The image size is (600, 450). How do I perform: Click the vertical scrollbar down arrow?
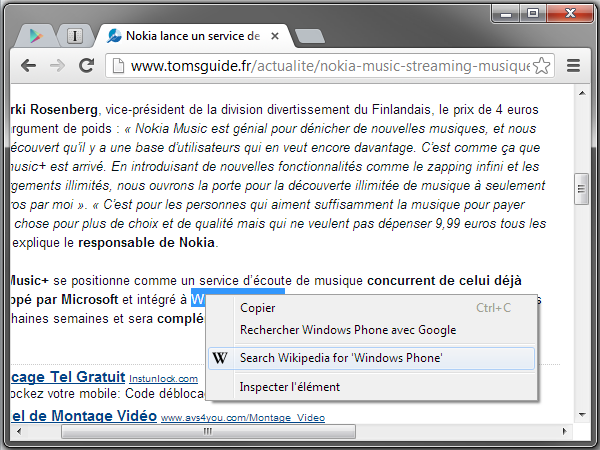click(x=582, y=414)
